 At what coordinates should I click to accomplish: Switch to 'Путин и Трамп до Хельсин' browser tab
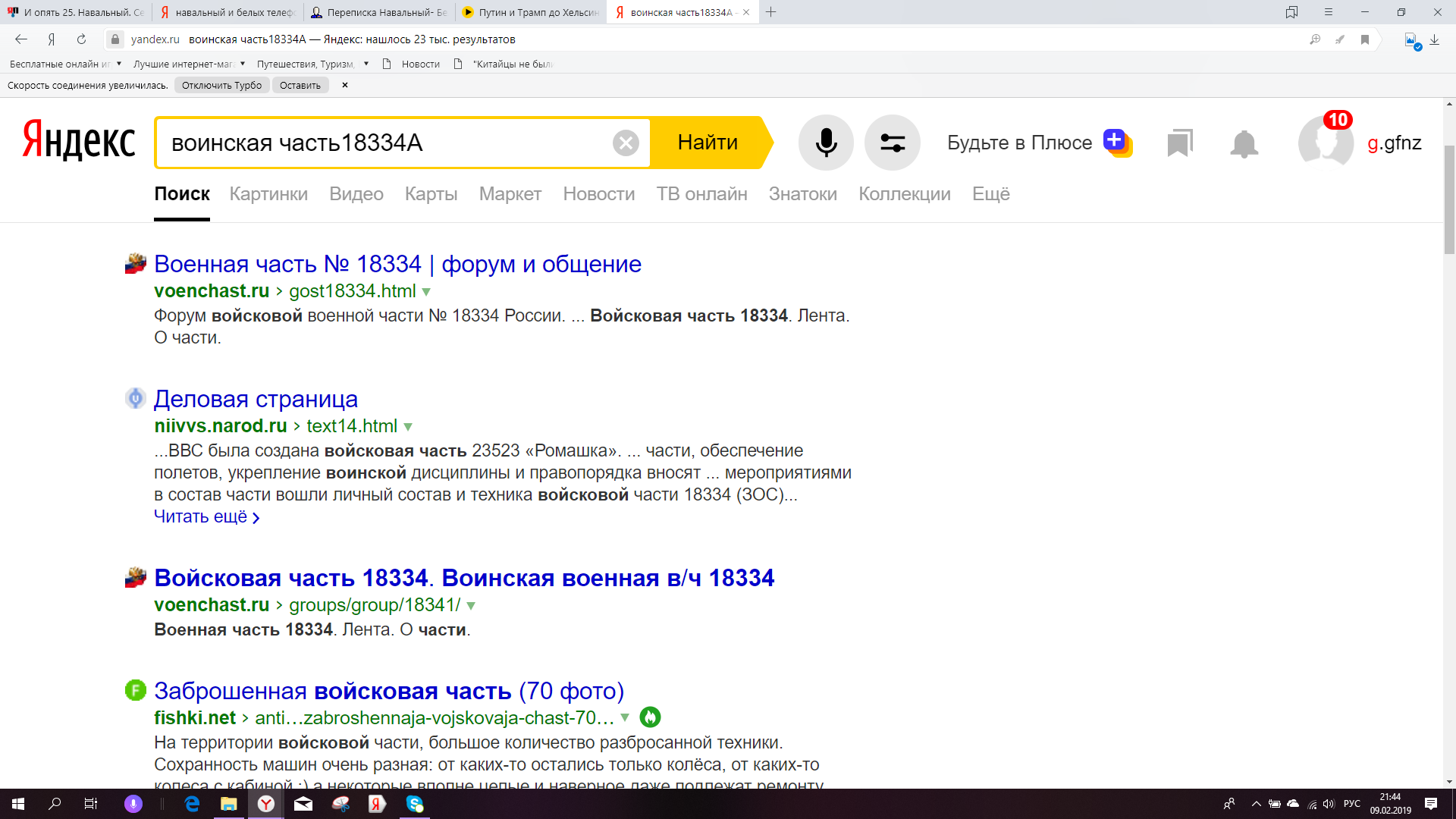coord(531,12)
